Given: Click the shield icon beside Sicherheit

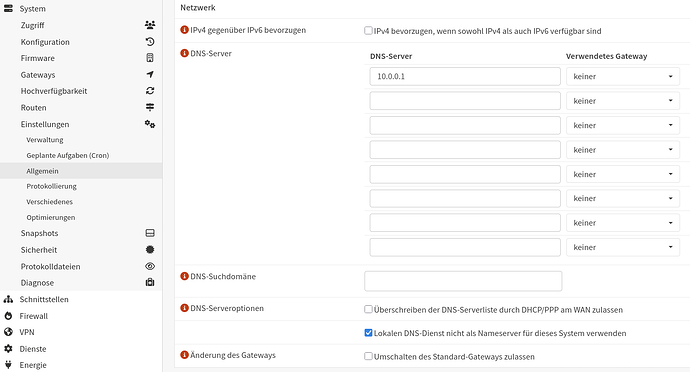Looking at the screenshot, I should coord(150,250).
